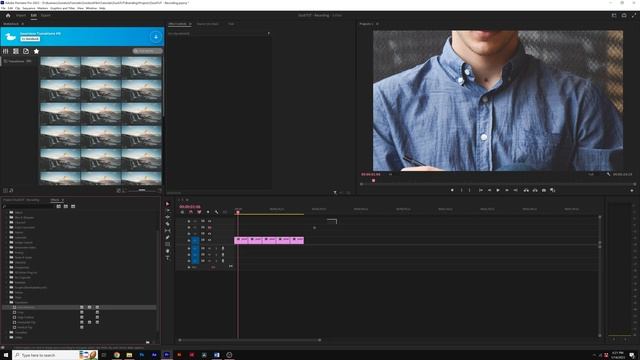Toggle lock on V1 track
The width and height of the screenshot is (640, 360).
189,240
